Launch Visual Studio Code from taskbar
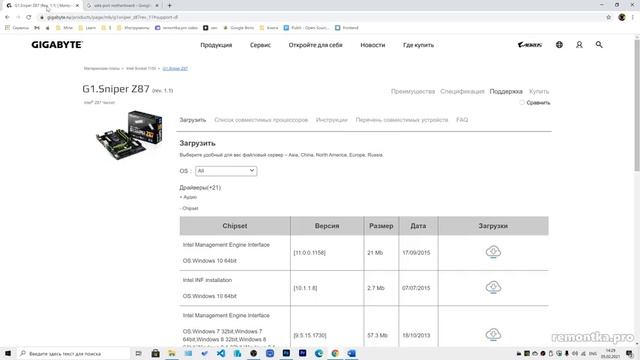The image size is (640, 360). 221,353
